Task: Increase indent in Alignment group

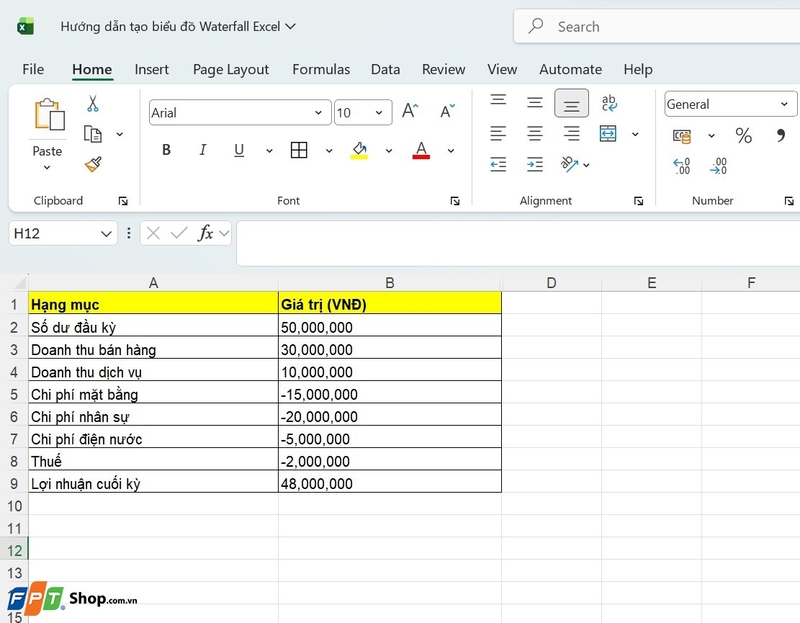Action: [x=535, y=164]
